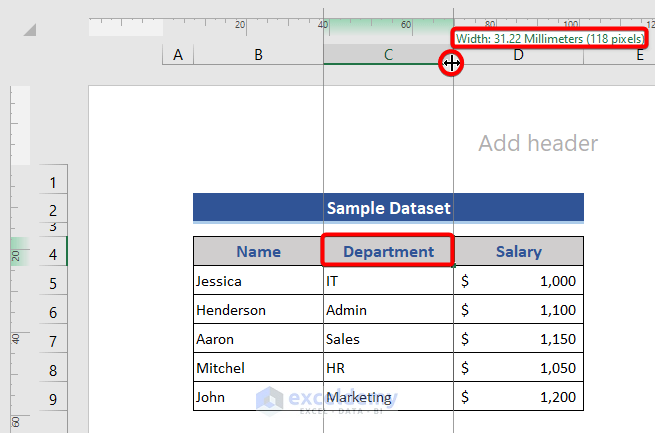Select the Sample Dataset title cell

[x=388, y=207]
